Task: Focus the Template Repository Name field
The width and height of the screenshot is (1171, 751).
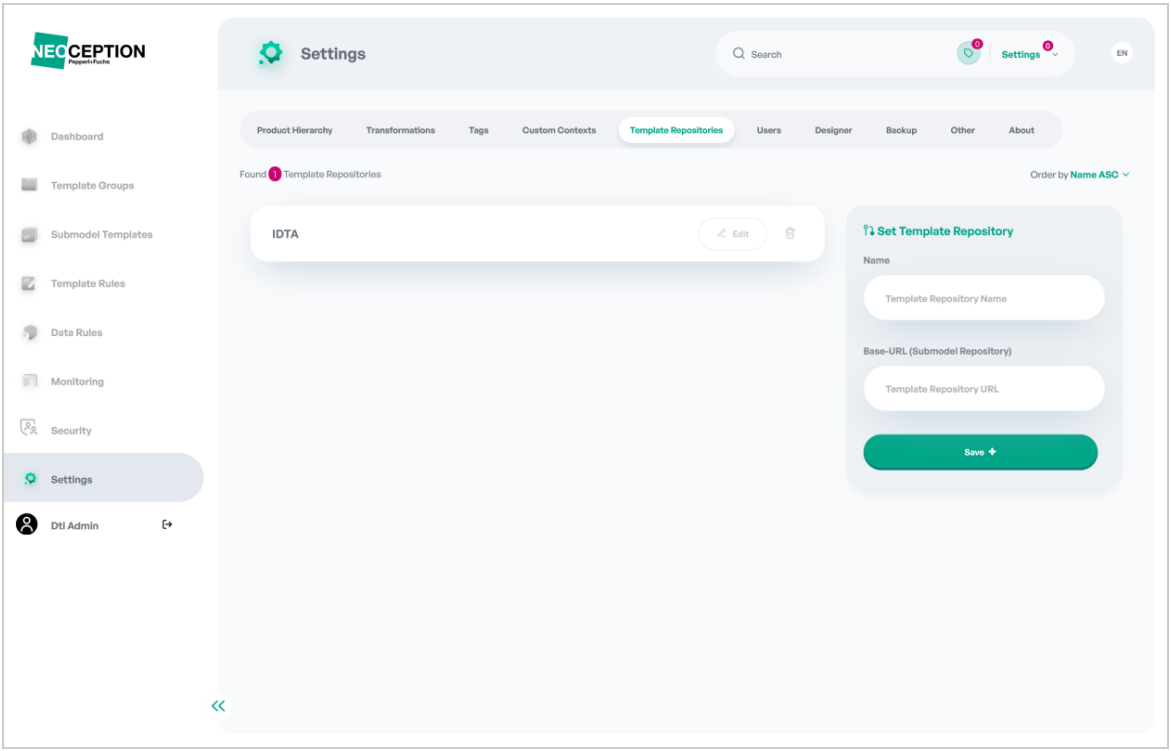Action: [x=984, y=298]
